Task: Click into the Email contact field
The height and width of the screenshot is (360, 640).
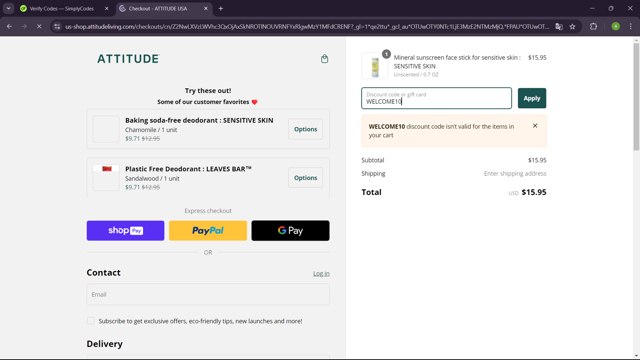Action: pyautogui.click(x=208, y=294)
